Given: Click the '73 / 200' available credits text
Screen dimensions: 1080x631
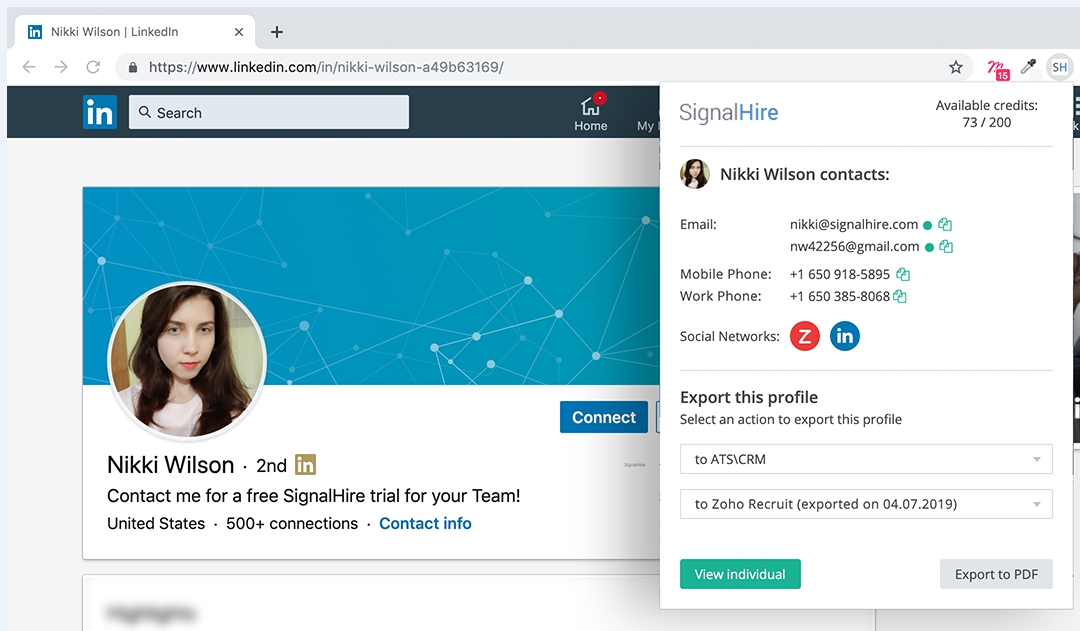Looking at the screenshot, I should click(986, 123).
